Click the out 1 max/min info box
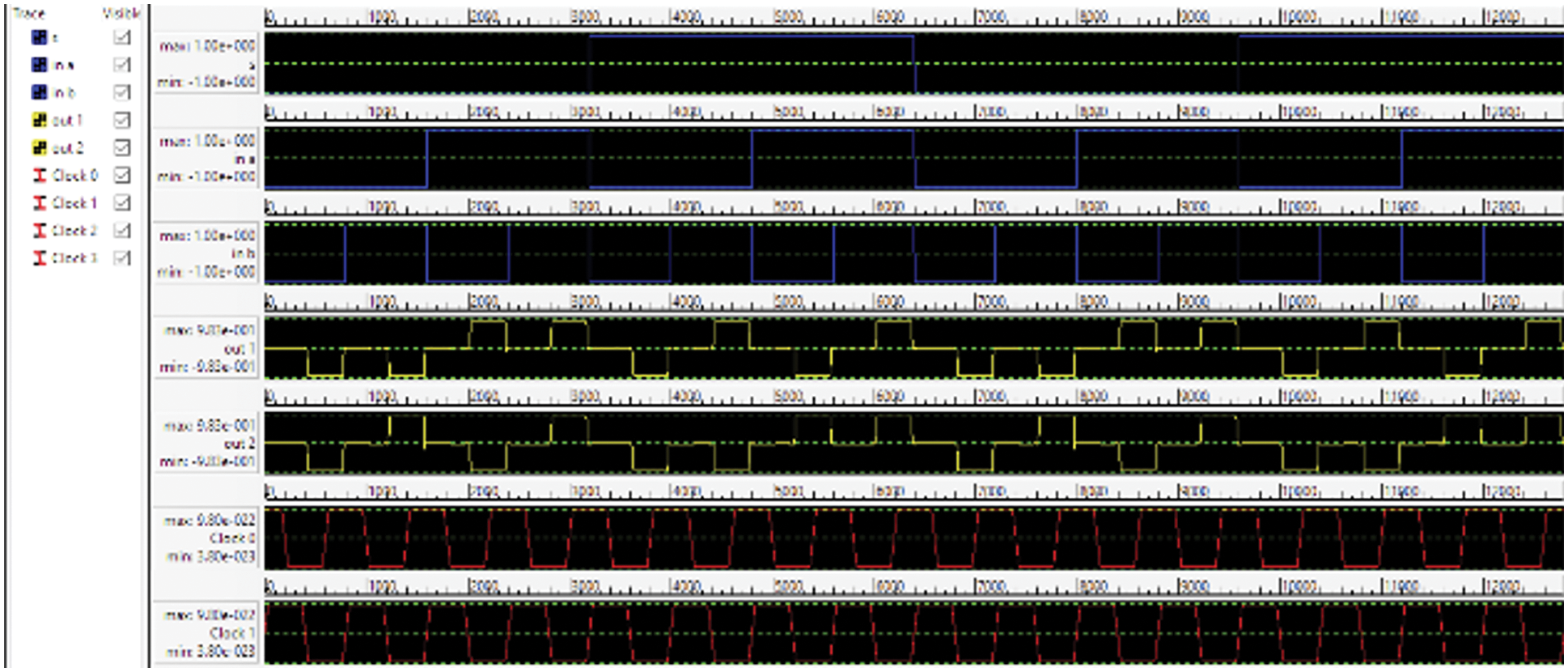 pyautogui.click(x=207, y=348)
